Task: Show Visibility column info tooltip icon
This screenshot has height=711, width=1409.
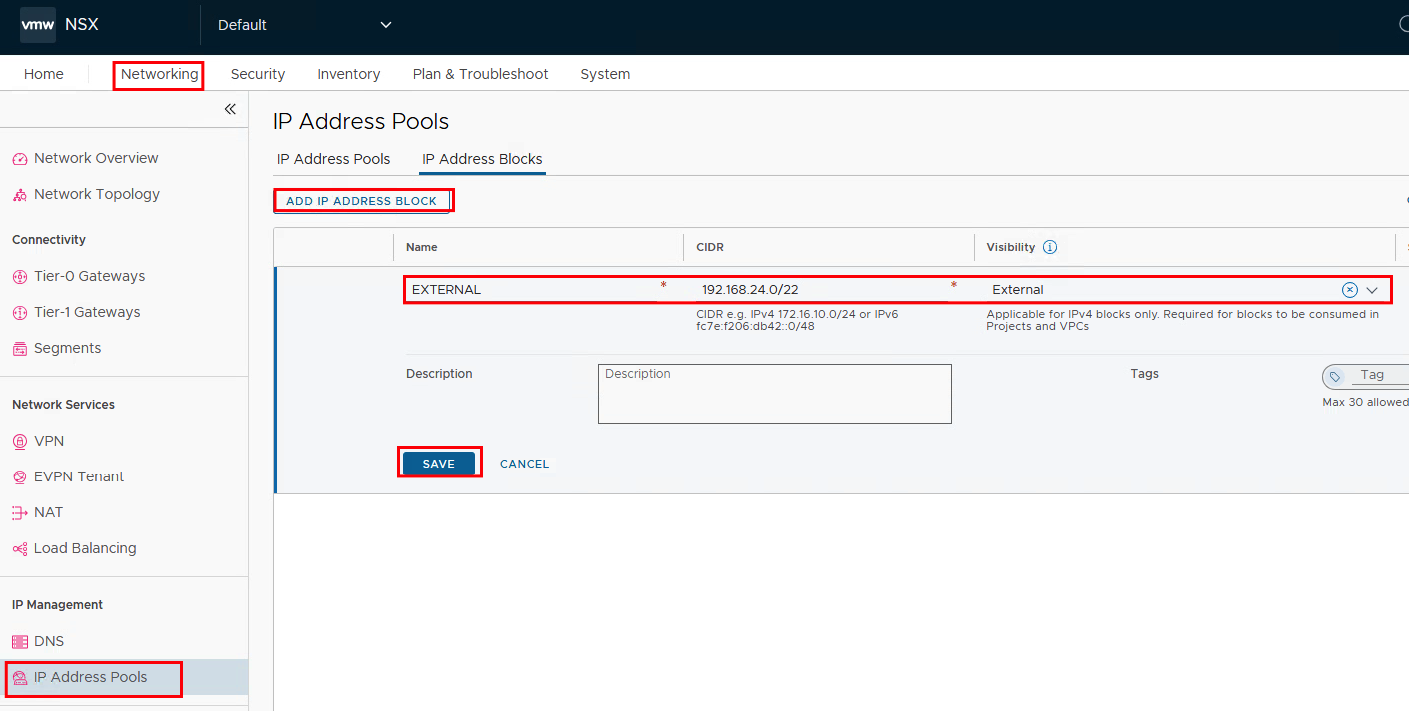Action: click(x=1050, y=247)
